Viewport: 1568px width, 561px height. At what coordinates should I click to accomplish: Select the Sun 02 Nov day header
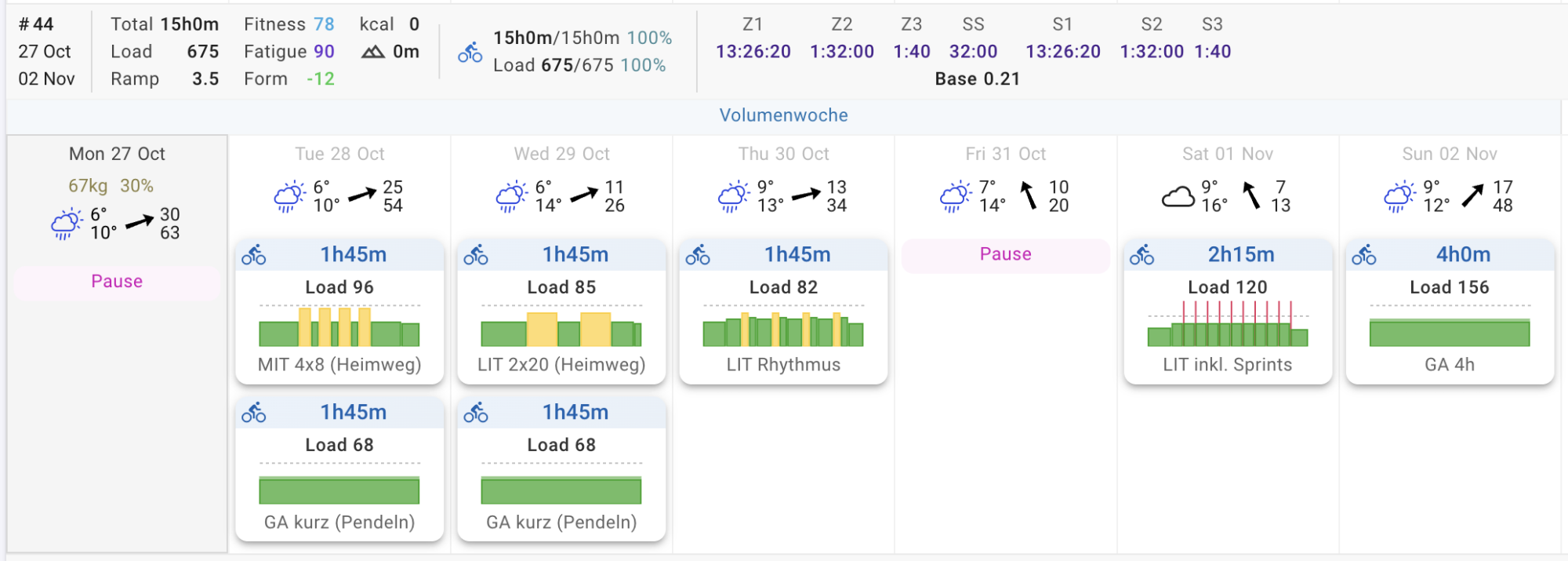click(1449, 154)
